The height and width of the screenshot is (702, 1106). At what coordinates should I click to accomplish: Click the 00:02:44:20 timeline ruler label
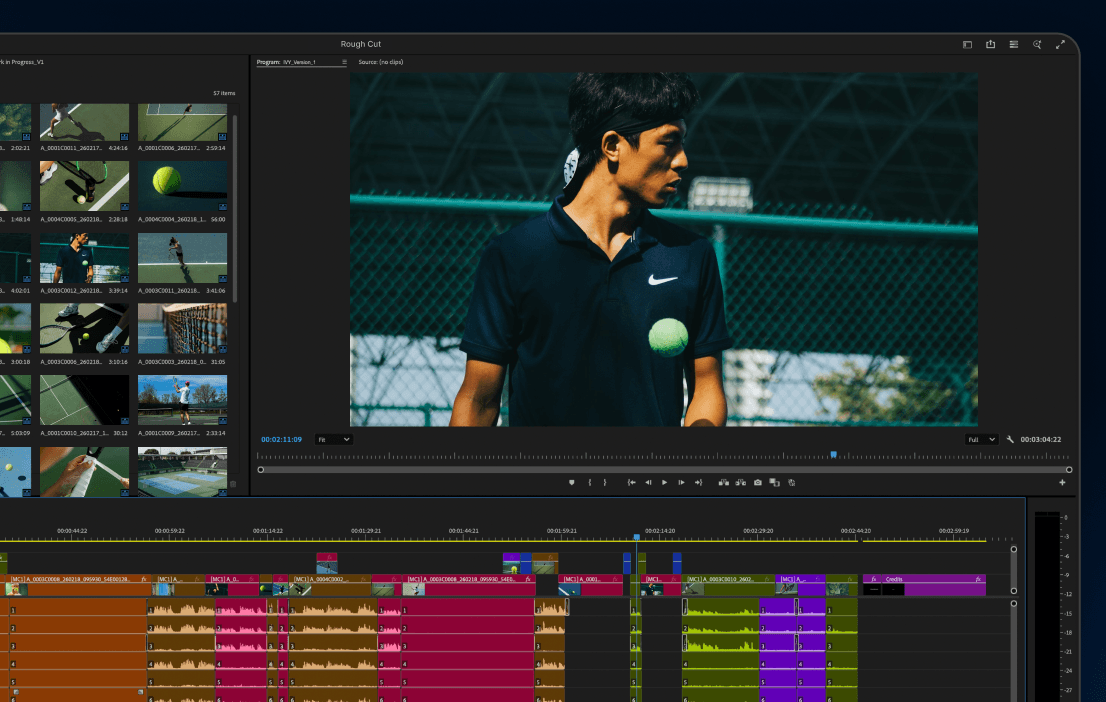[856, 531]
